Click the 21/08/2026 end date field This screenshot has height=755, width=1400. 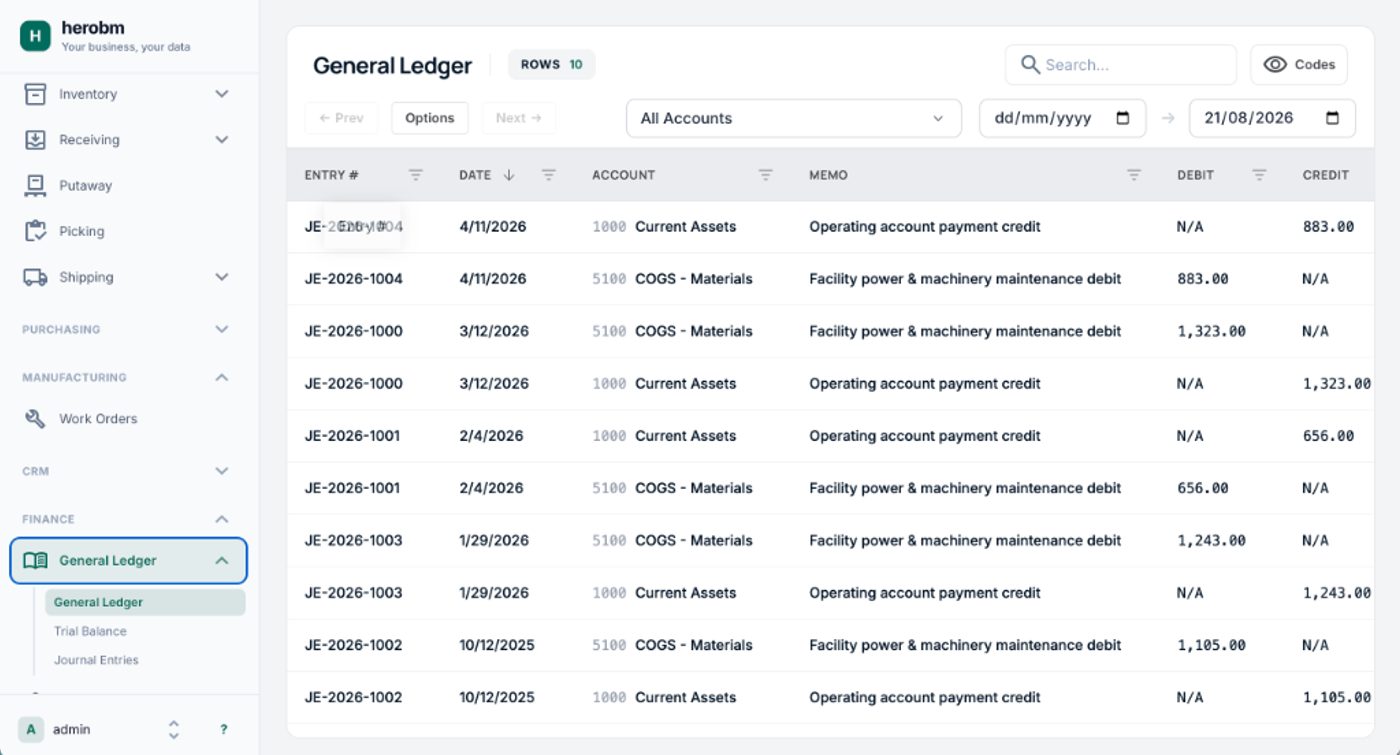point(1272,118)
